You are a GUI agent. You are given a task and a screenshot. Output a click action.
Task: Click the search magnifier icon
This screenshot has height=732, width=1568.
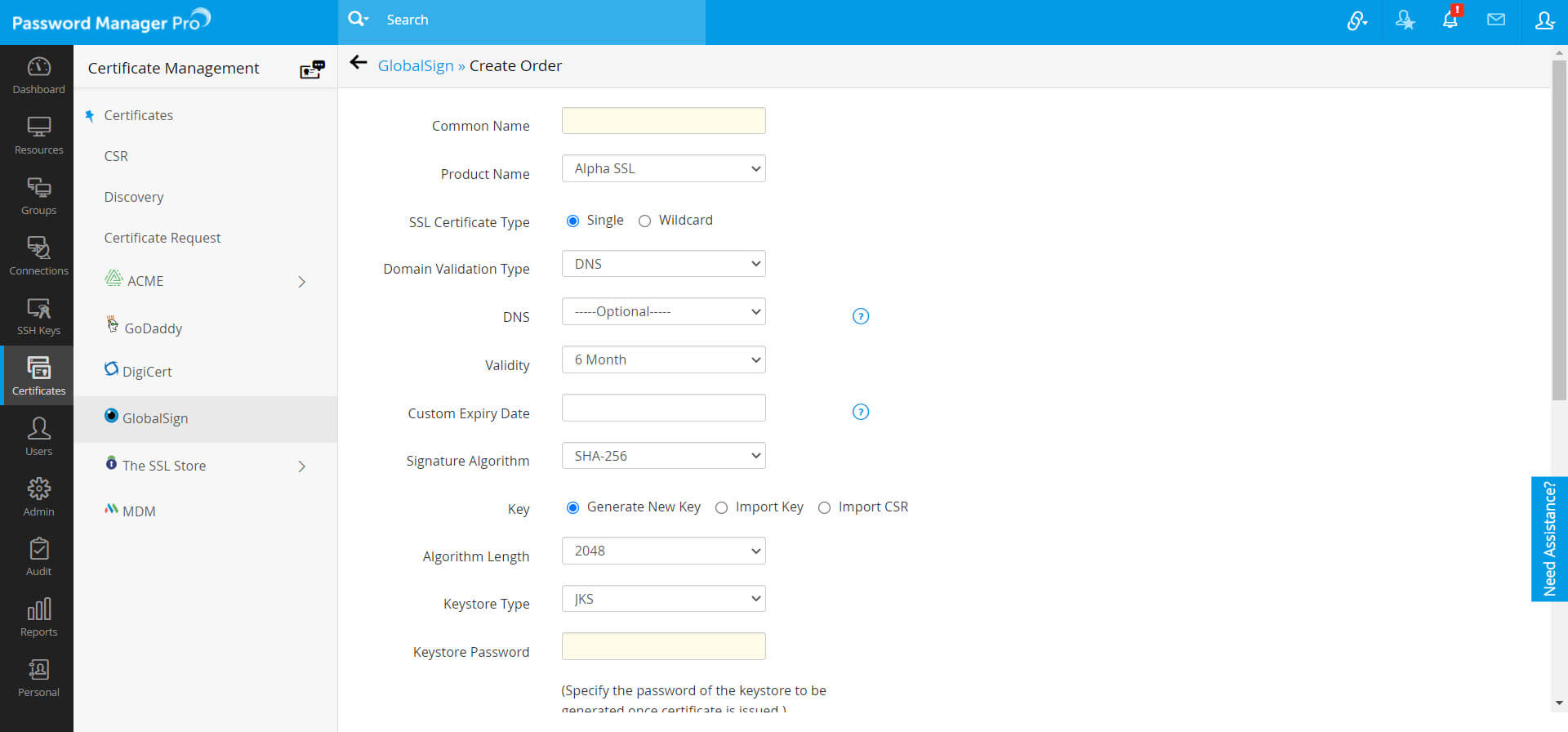click(357, 19)
